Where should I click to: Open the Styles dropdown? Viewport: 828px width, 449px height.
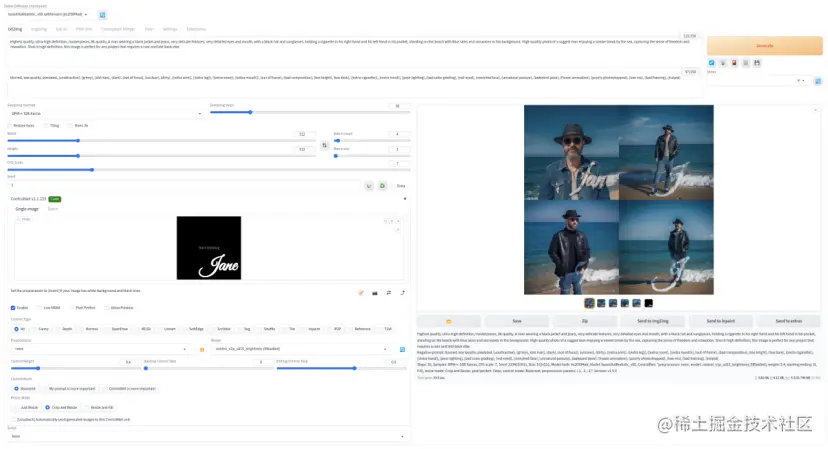coord(757,81)
